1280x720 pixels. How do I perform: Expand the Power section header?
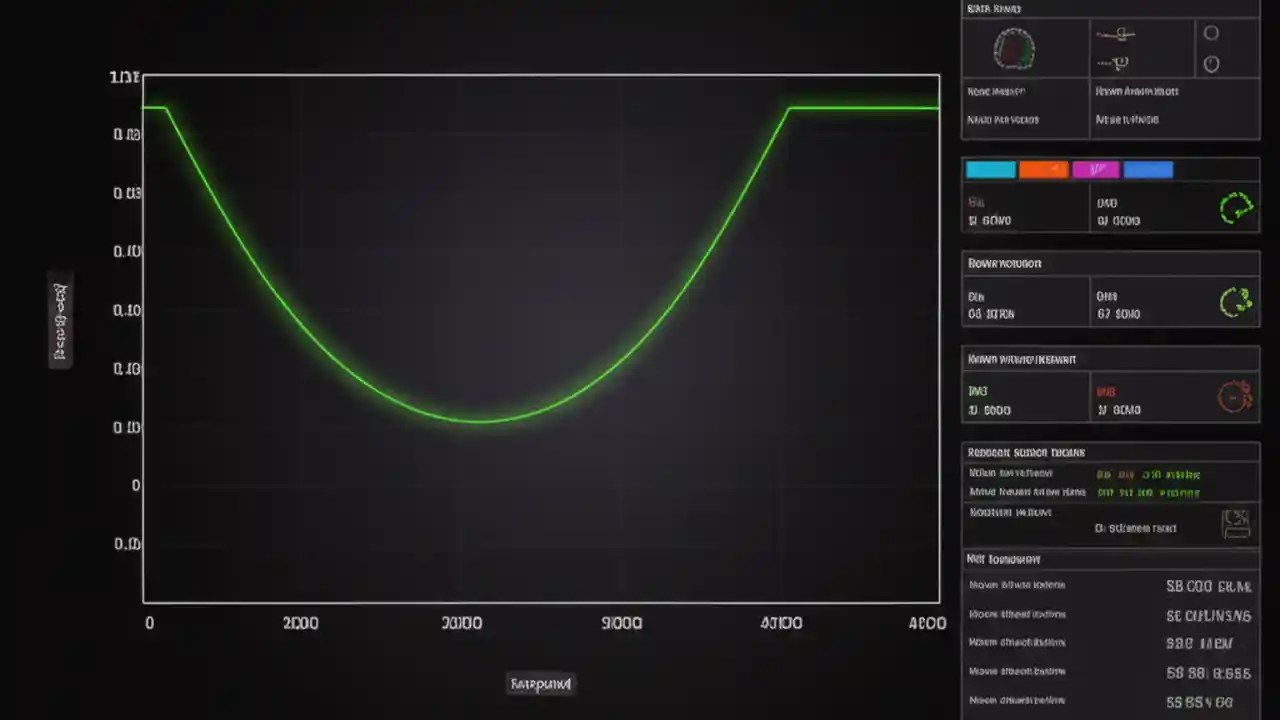1110,263
